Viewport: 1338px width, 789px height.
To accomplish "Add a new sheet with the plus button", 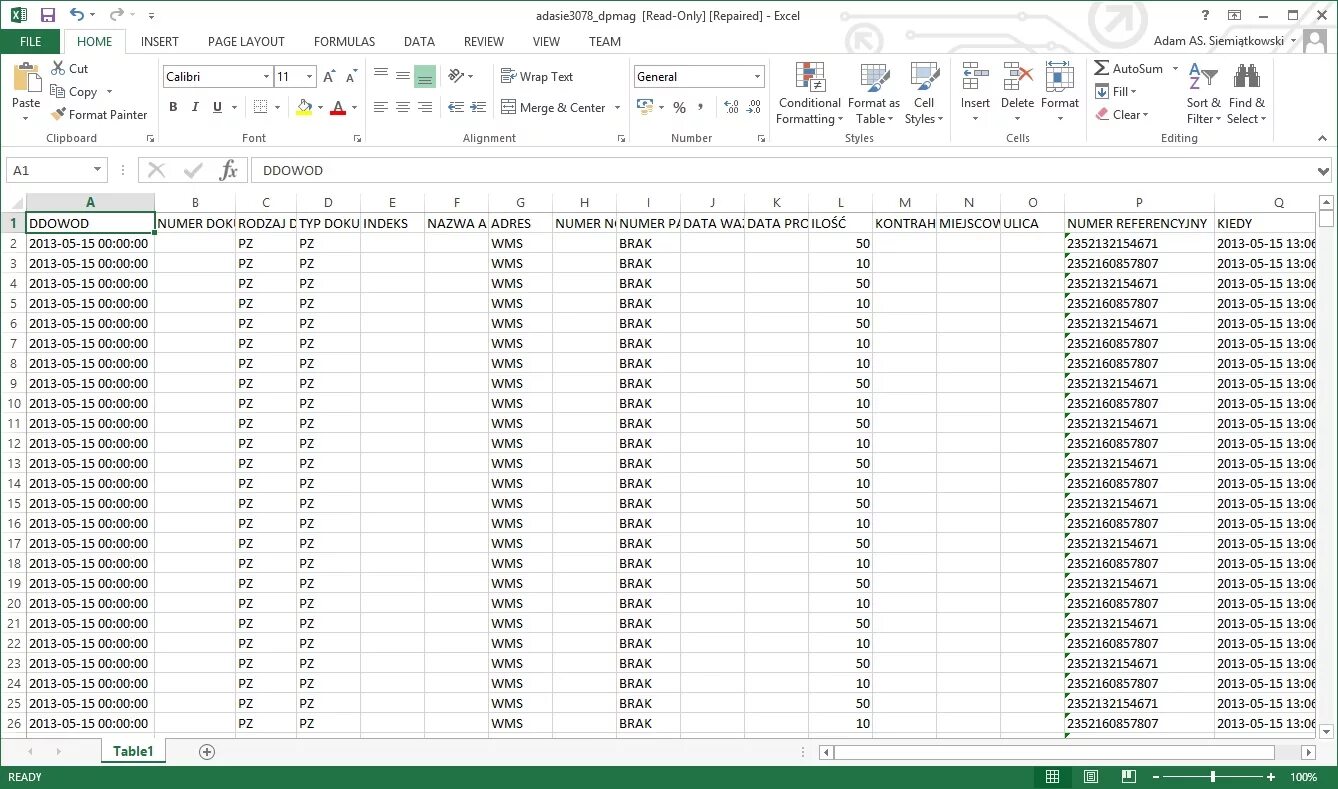I will 207,752.
